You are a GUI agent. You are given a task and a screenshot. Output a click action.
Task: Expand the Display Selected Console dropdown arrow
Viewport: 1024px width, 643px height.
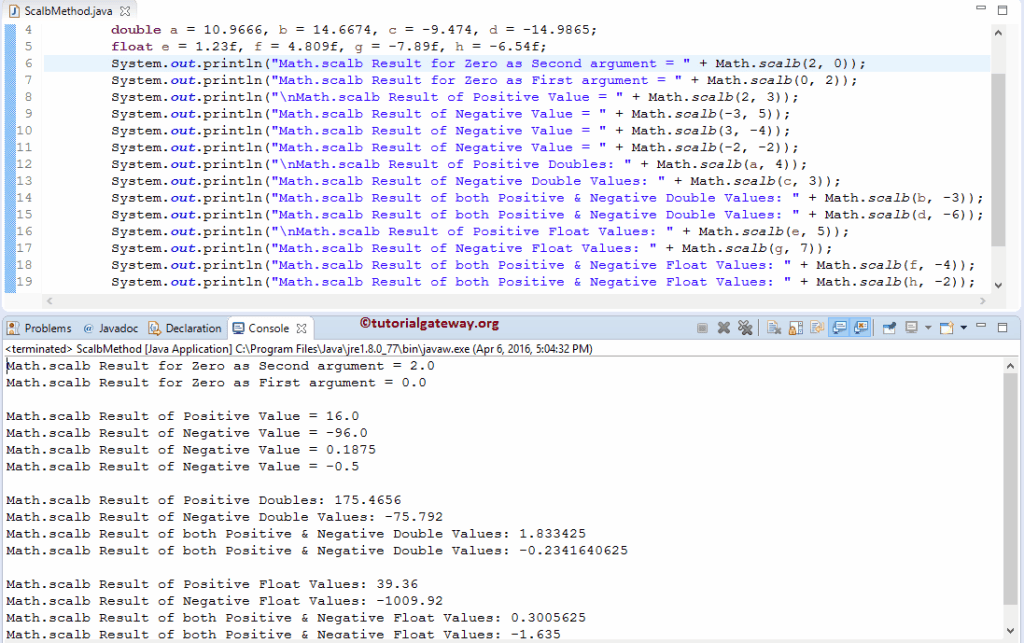coord(927,328)
